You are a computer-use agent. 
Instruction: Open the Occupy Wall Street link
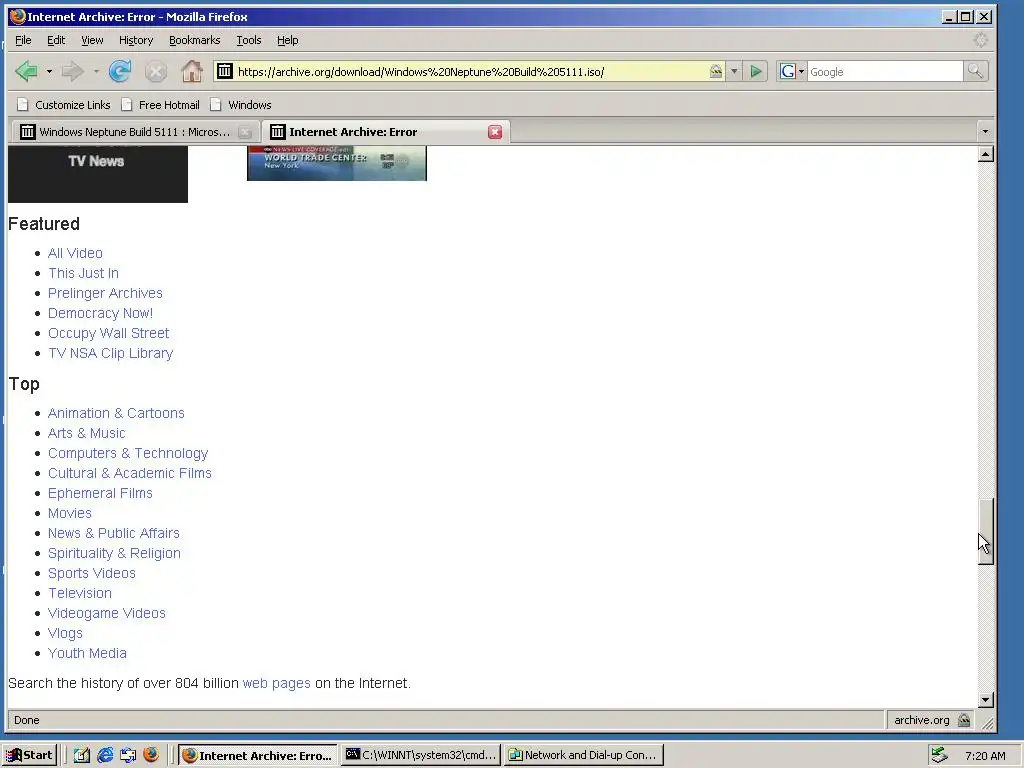tap(108, 333)
